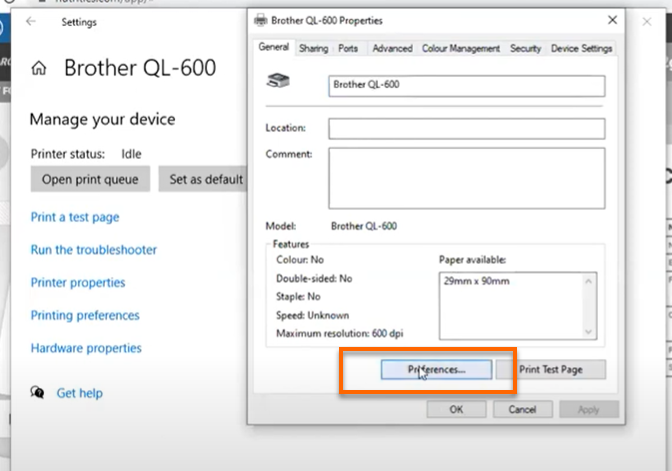Go to the Colour Management tab

point(461,48)
